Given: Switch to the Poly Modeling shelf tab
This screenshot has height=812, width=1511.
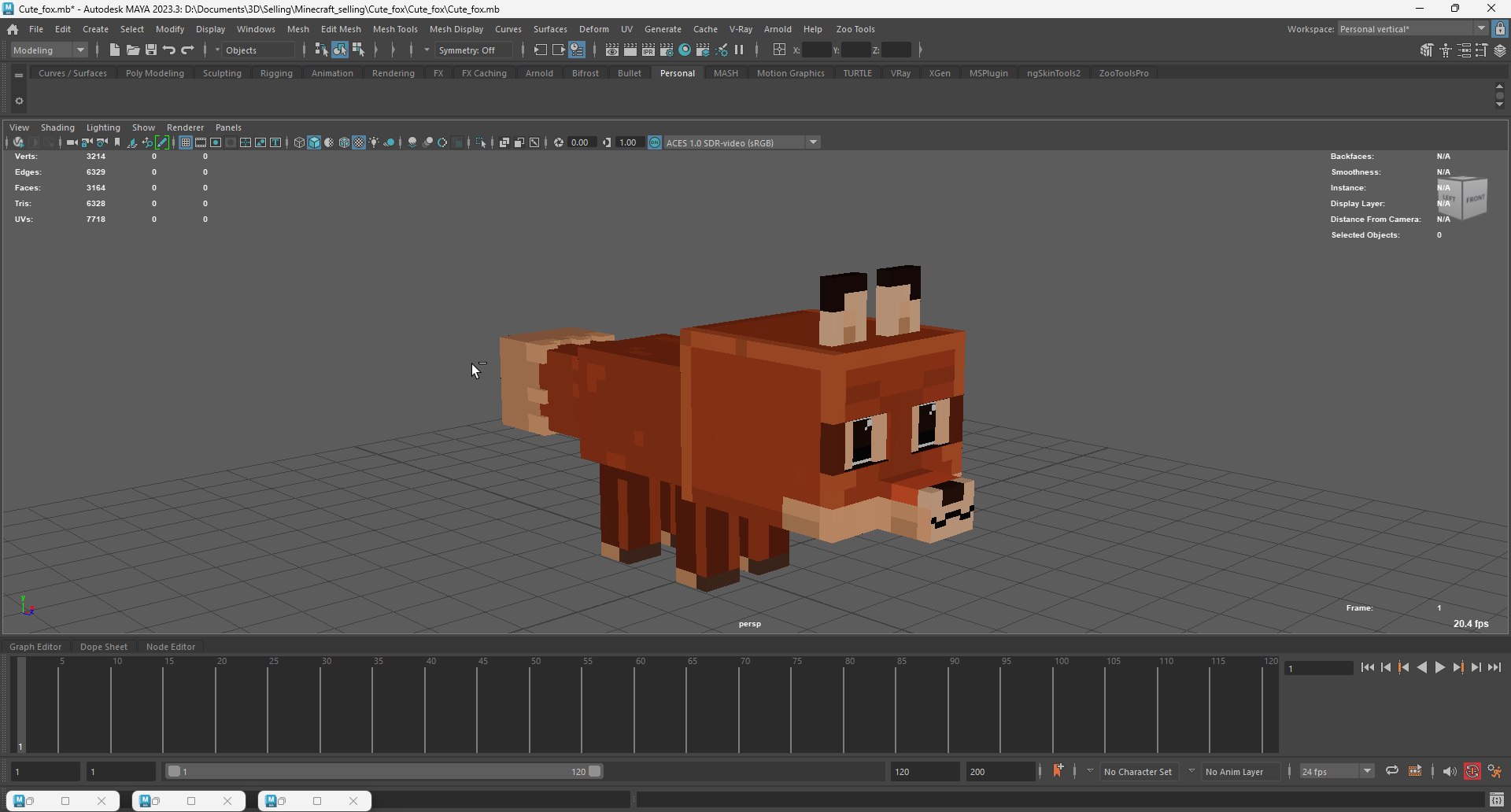Looking at the screenshot, I should 155,73.
